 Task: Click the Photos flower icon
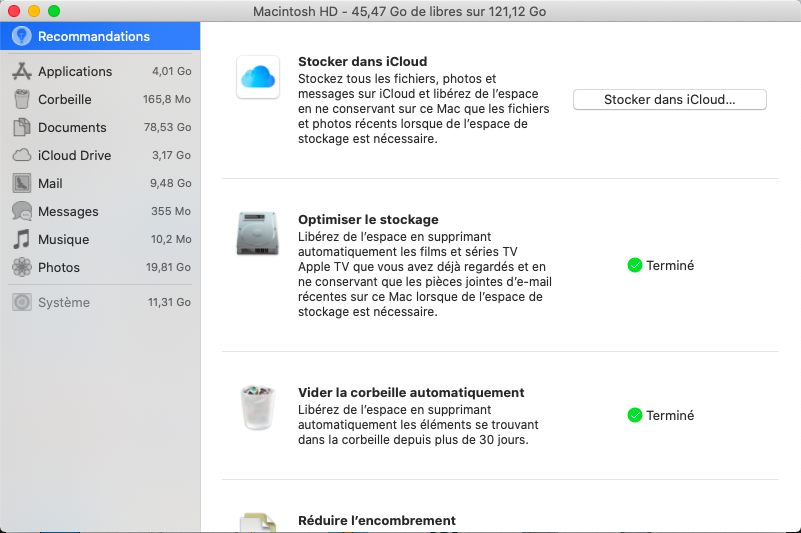click(21, 267)
